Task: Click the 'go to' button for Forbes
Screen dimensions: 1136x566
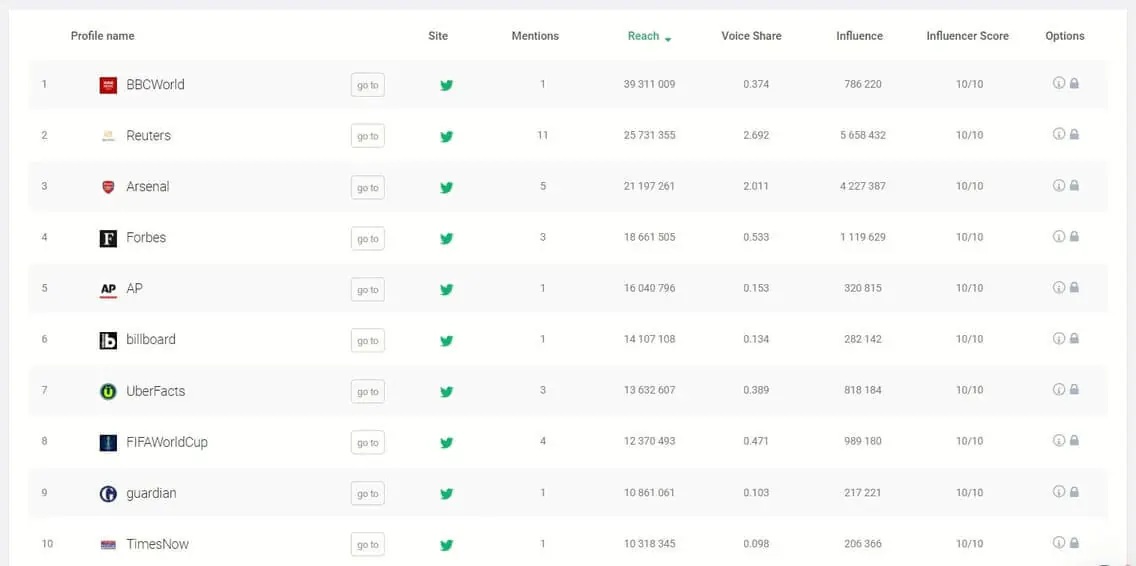Action: point(367,238)
